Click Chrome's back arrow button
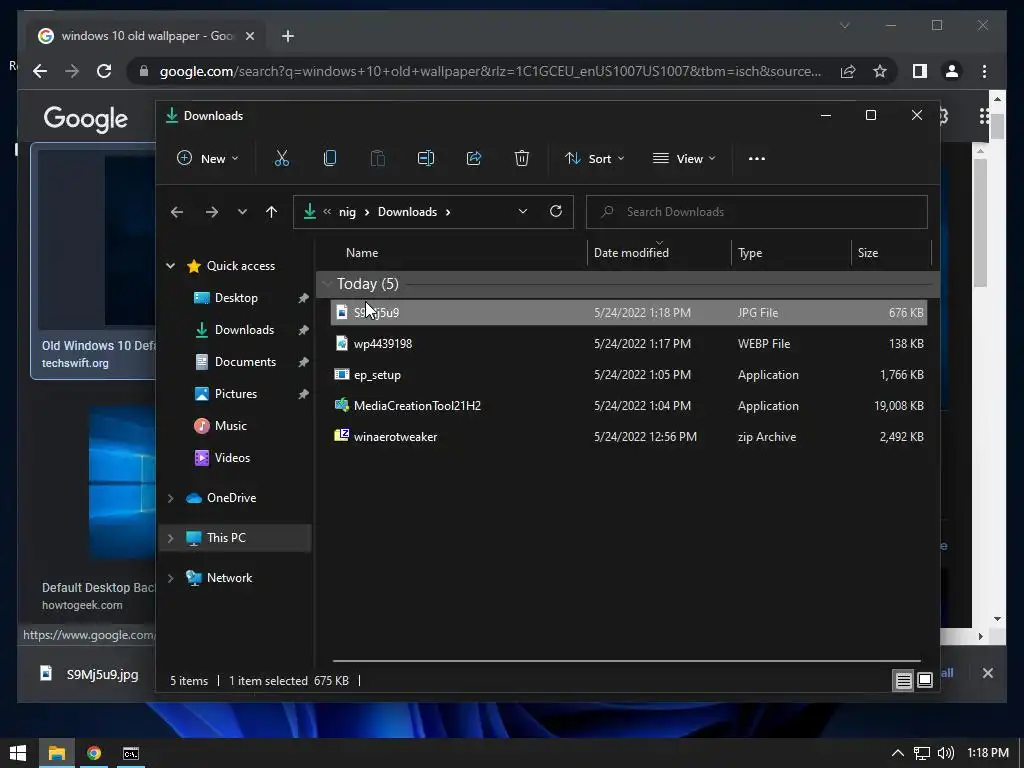Viewport: 1024px width, 768px height. pyautogui.click(x=40, y=71)
